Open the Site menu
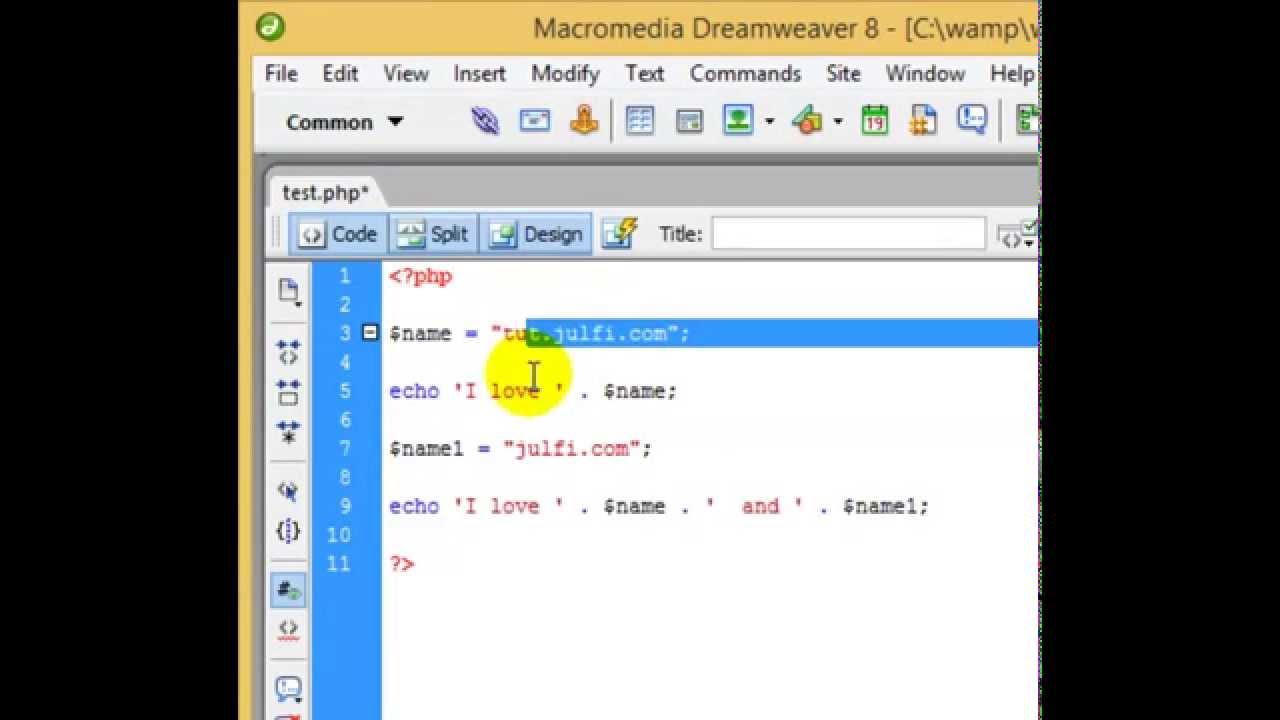1280x720 pixels. 843,74
